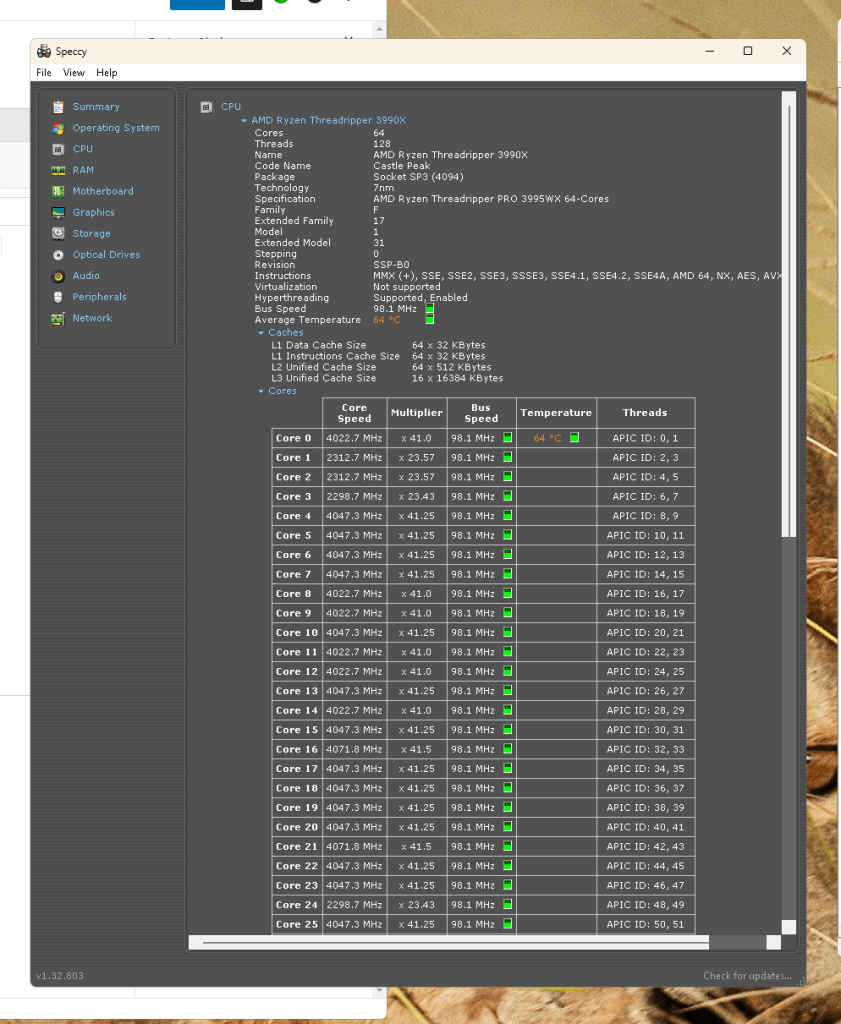Click the Socket SP3 (4094) package value
This screenshot has height=1024, width=841.
tap(418, 177)
